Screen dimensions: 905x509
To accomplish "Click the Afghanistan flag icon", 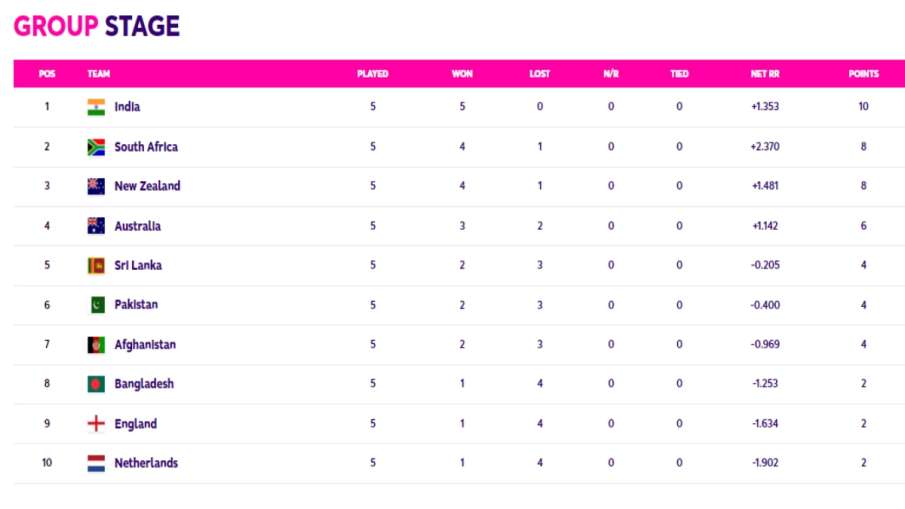I will 96,345.
